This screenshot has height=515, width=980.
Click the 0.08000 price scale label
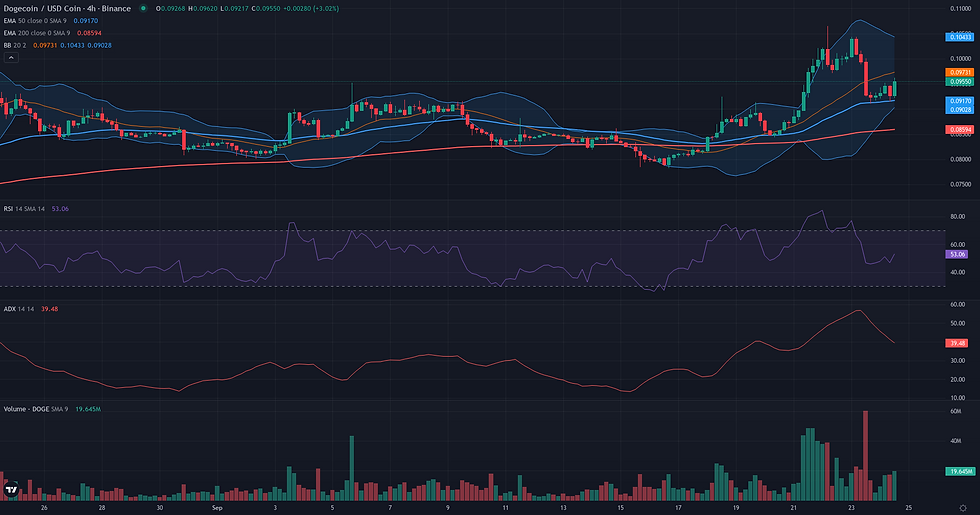[960, 159]
